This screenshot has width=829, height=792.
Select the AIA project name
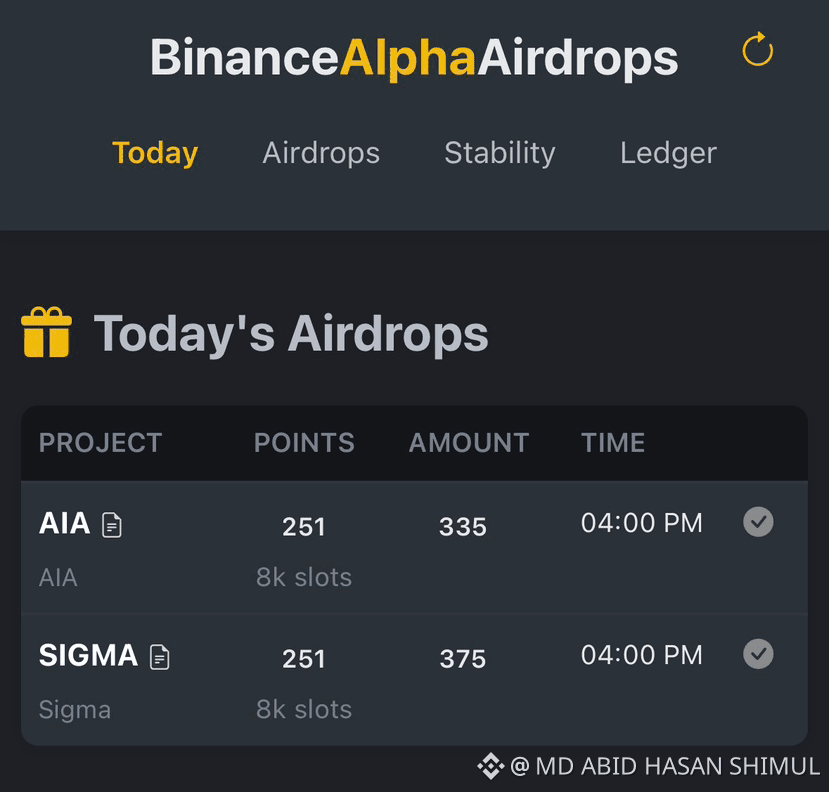[x=65, y=523]
